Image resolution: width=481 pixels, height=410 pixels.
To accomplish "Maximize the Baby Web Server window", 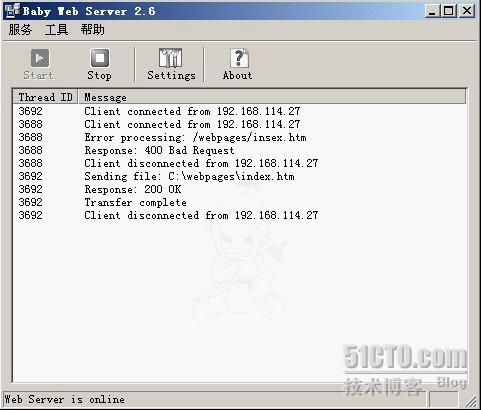I will pos(449,11).
